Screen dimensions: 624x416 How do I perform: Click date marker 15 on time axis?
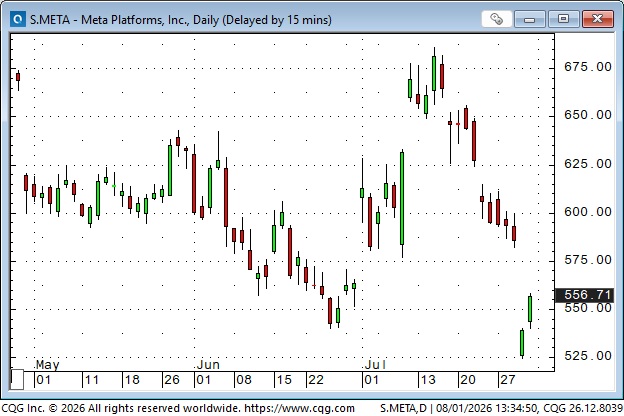click(x=284, y=380)
